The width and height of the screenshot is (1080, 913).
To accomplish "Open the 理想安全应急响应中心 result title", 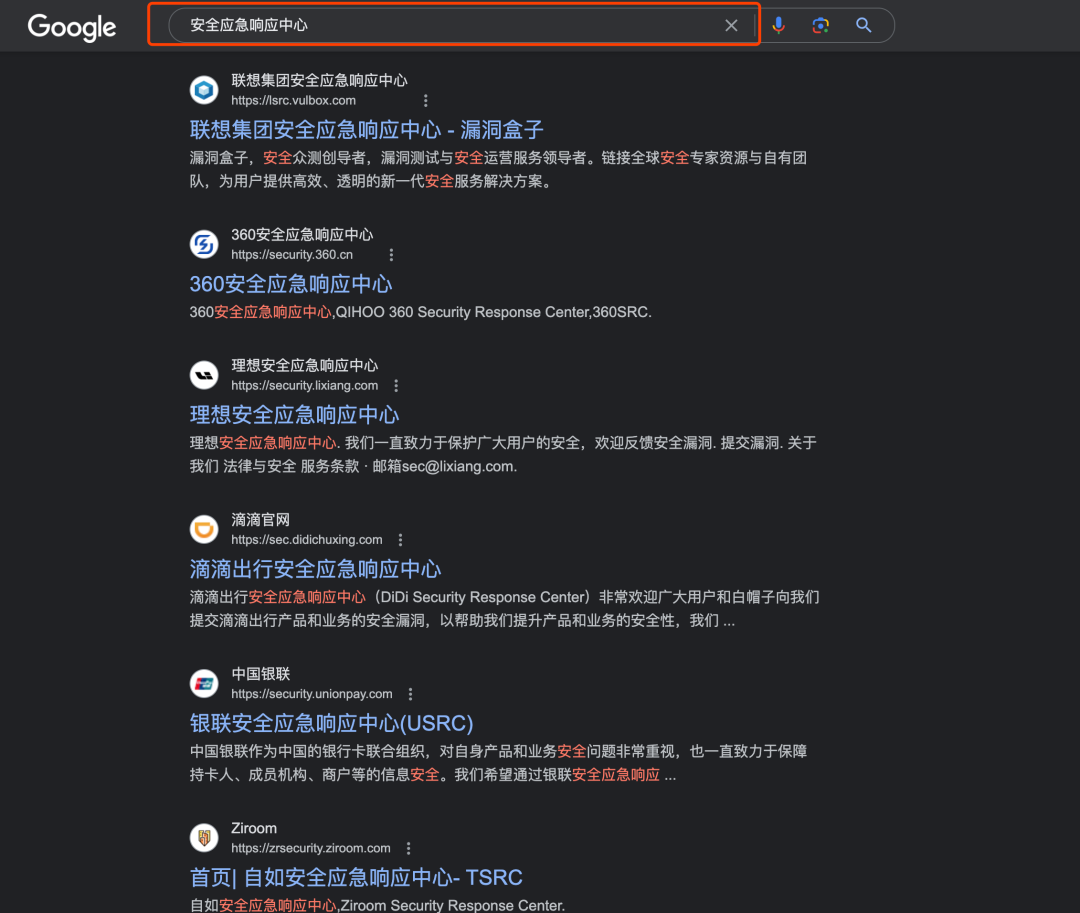I will point(294,414).
